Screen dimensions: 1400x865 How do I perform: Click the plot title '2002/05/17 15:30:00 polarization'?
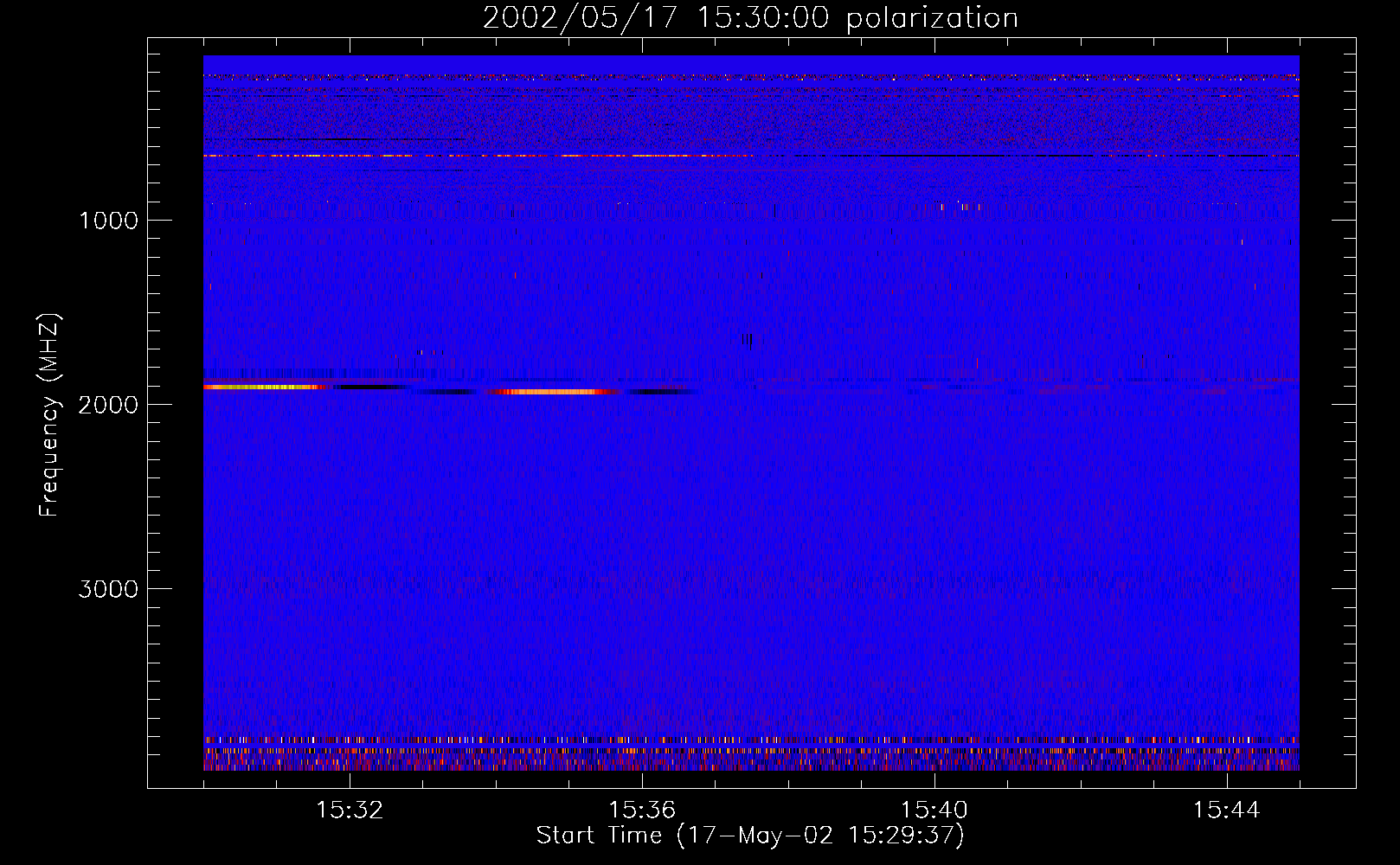(x=750, y=18)
